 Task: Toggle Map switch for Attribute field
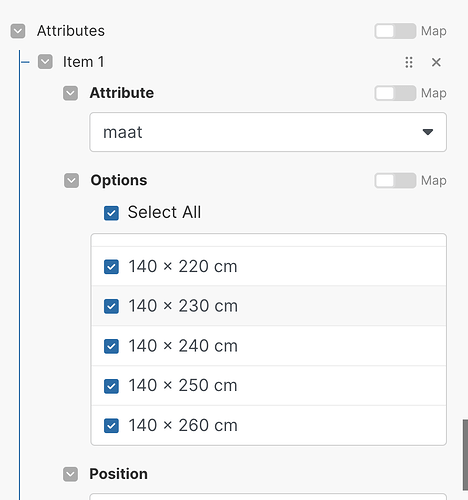click(x=395, y=93)
